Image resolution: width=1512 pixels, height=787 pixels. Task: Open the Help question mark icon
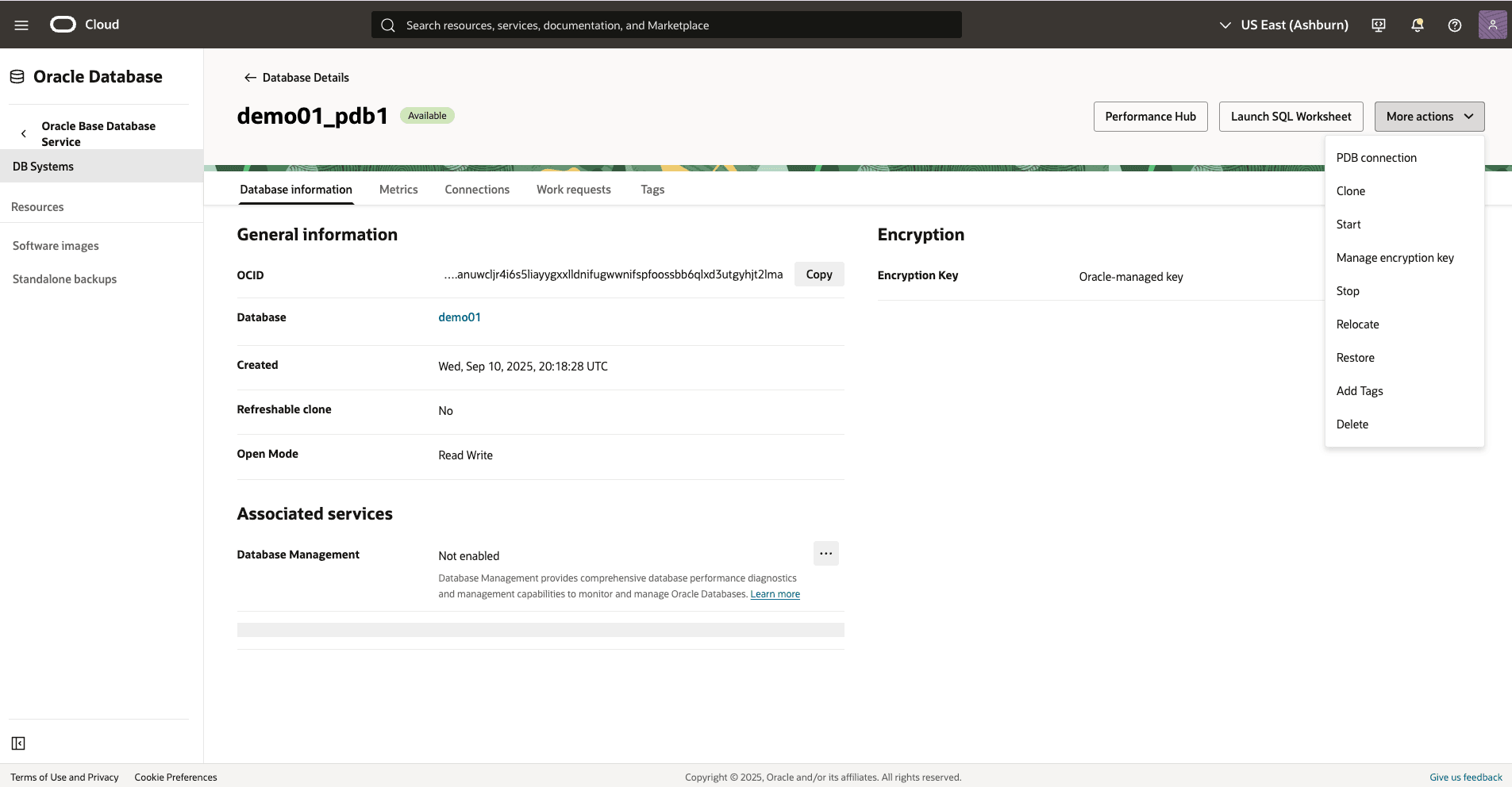(1454, 25)
